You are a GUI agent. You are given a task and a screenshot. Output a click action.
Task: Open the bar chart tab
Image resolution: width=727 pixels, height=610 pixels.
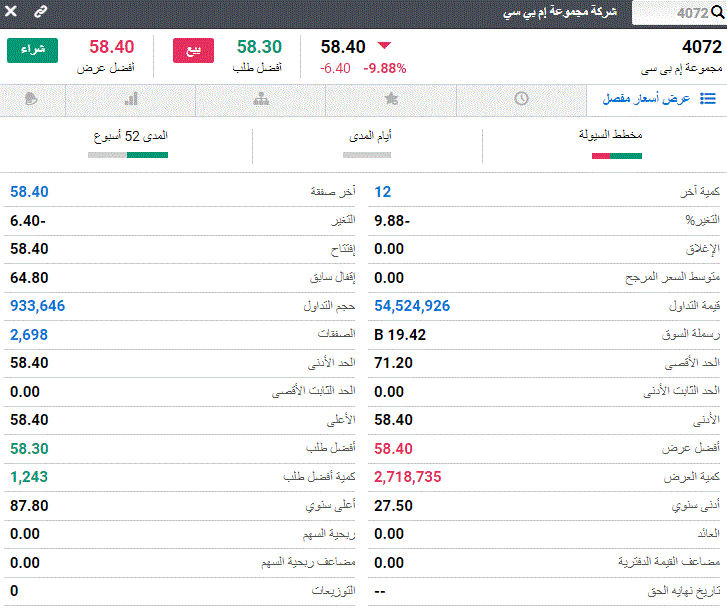tap(131, 99)
